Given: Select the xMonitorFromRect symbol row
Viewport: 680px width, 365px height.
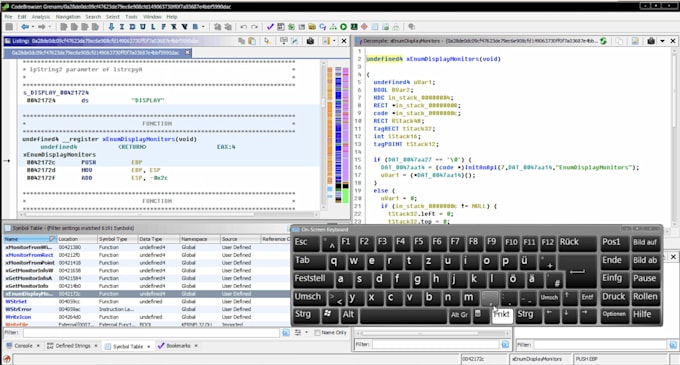Looking at the screenshot, I should click(x=146, y=255).
